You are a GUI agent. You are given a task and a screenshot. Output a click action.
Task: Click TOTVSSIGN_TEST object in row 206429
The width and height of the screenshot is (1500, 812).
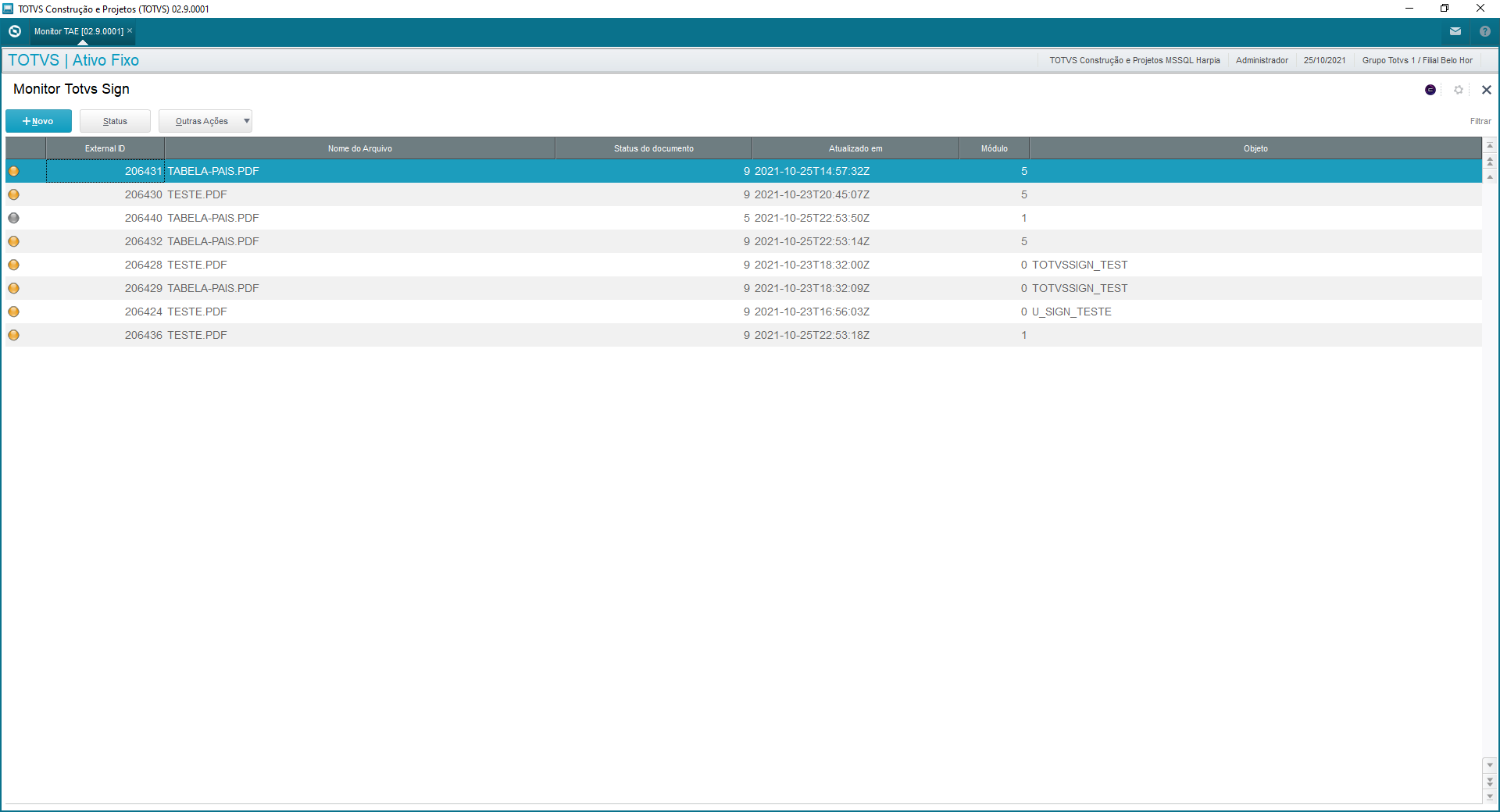(x=1080, y=288)
